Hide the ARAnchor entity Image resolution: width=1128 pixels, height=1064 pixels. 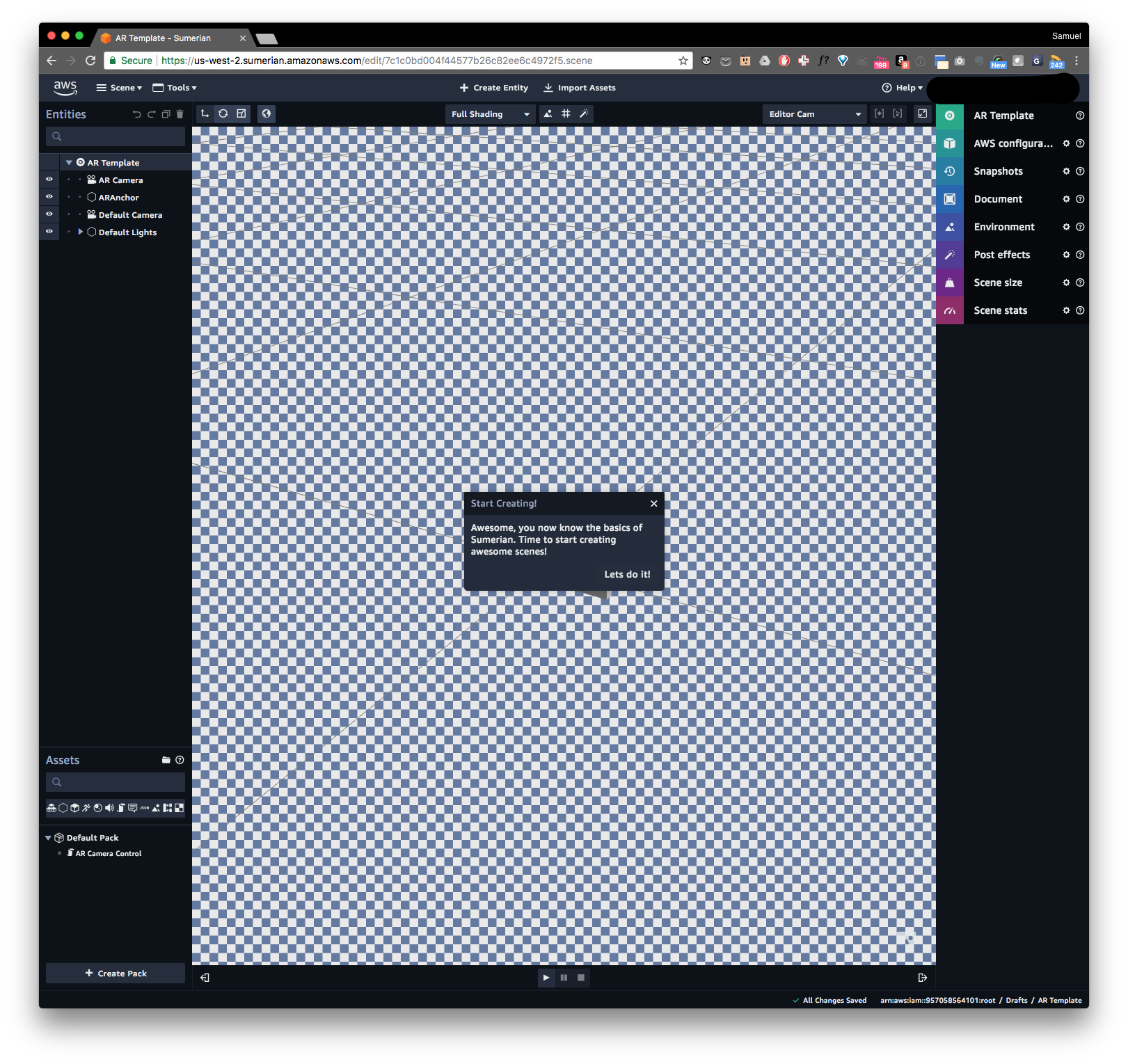(49, 197)
